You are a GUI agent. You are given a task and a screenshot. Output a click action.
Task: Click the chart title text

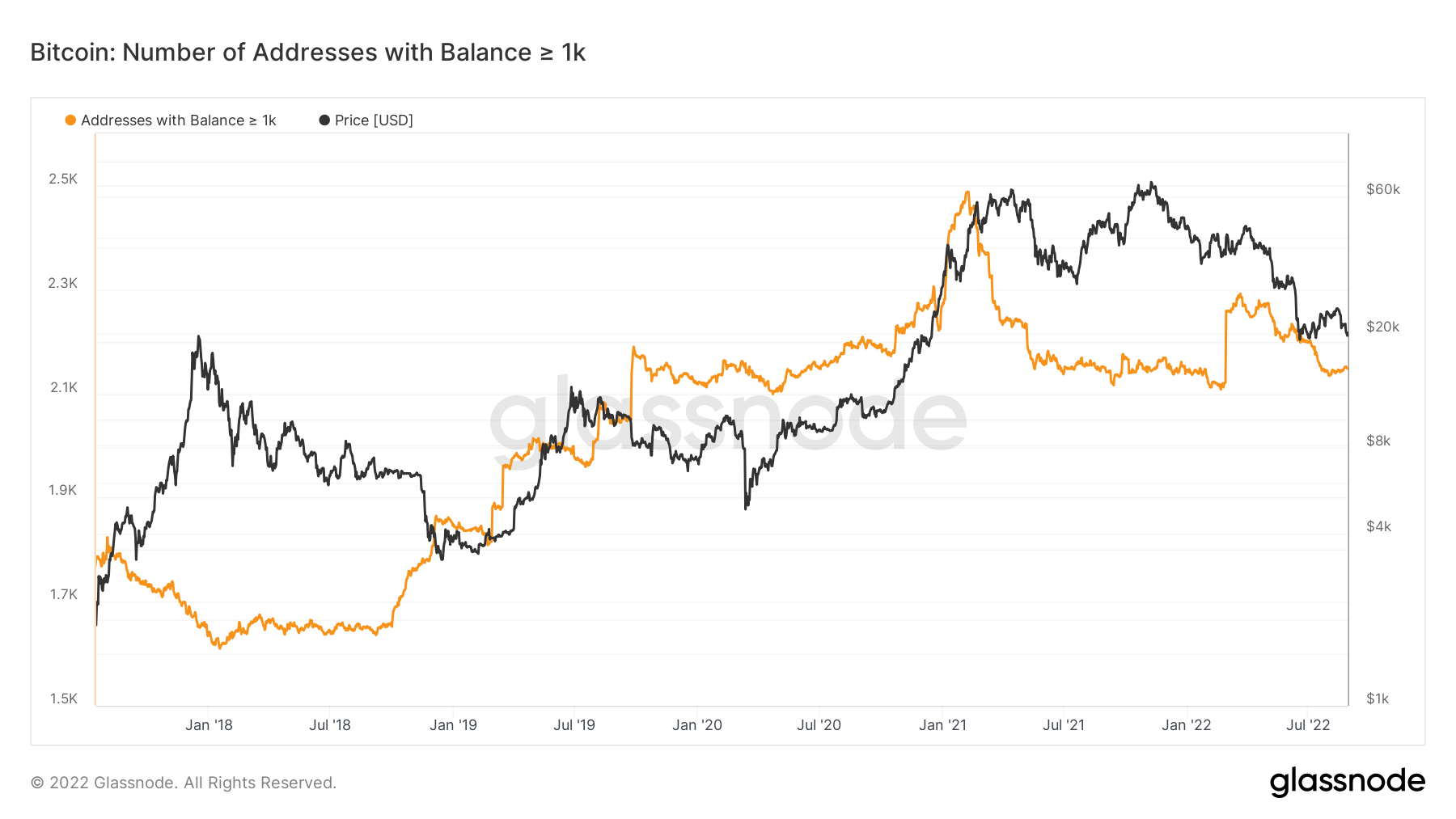[x=307, y=53]
